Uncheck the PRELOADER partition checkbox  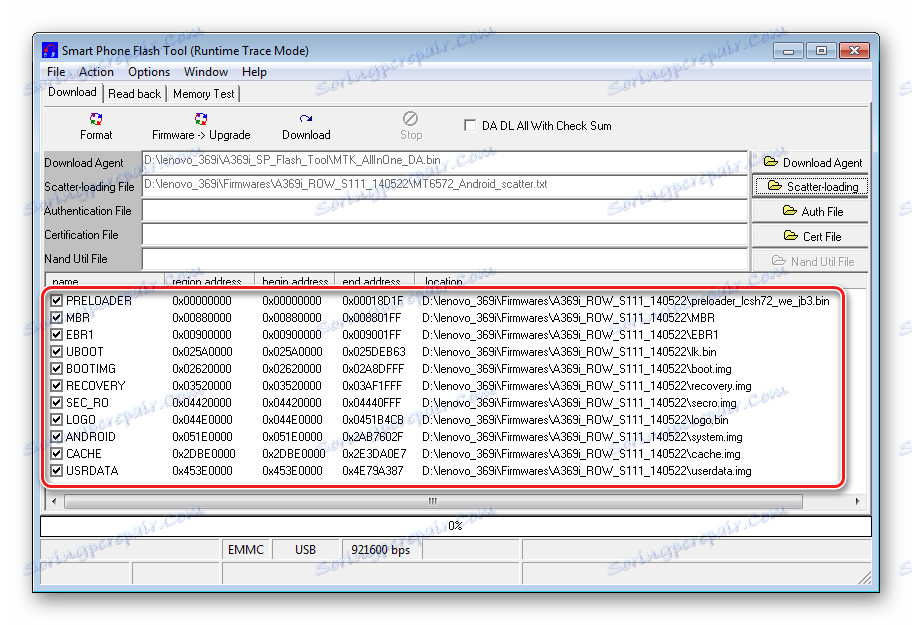pyautogui.click(x=56, y=301)
